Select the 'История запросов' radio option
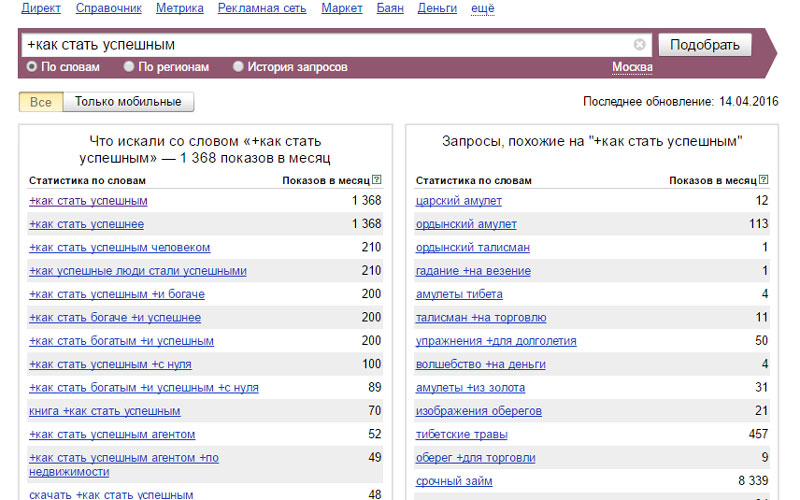 click(238, 67)
